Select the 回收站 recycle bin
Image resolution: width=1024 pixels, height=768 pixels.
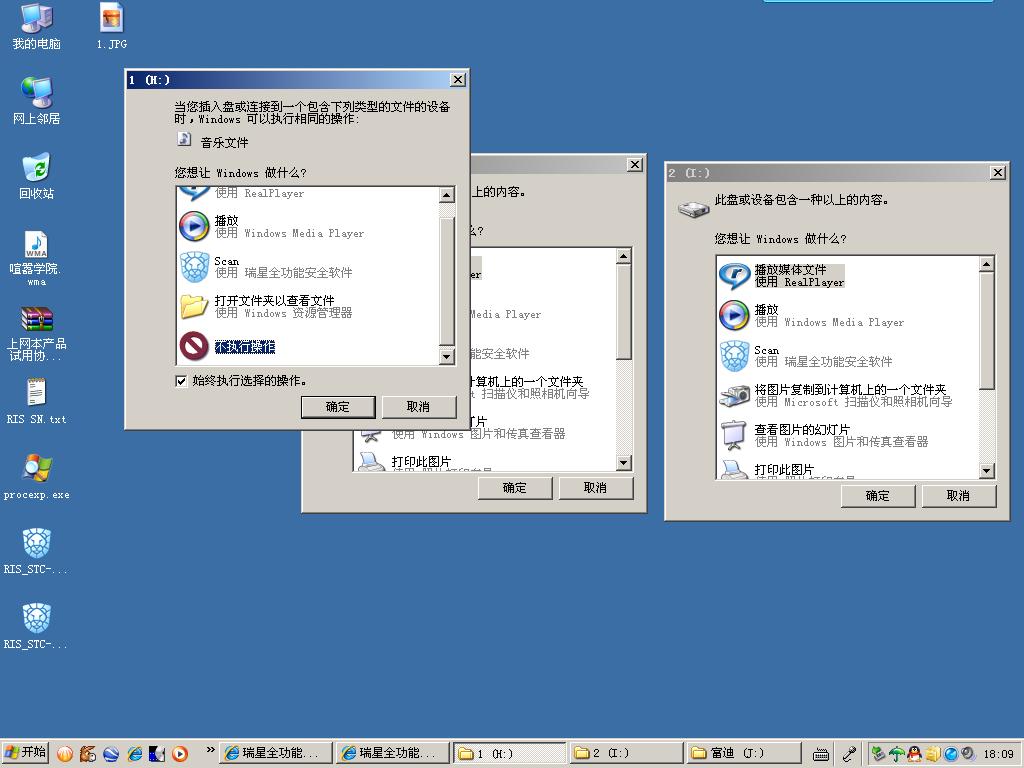(36, 176)
